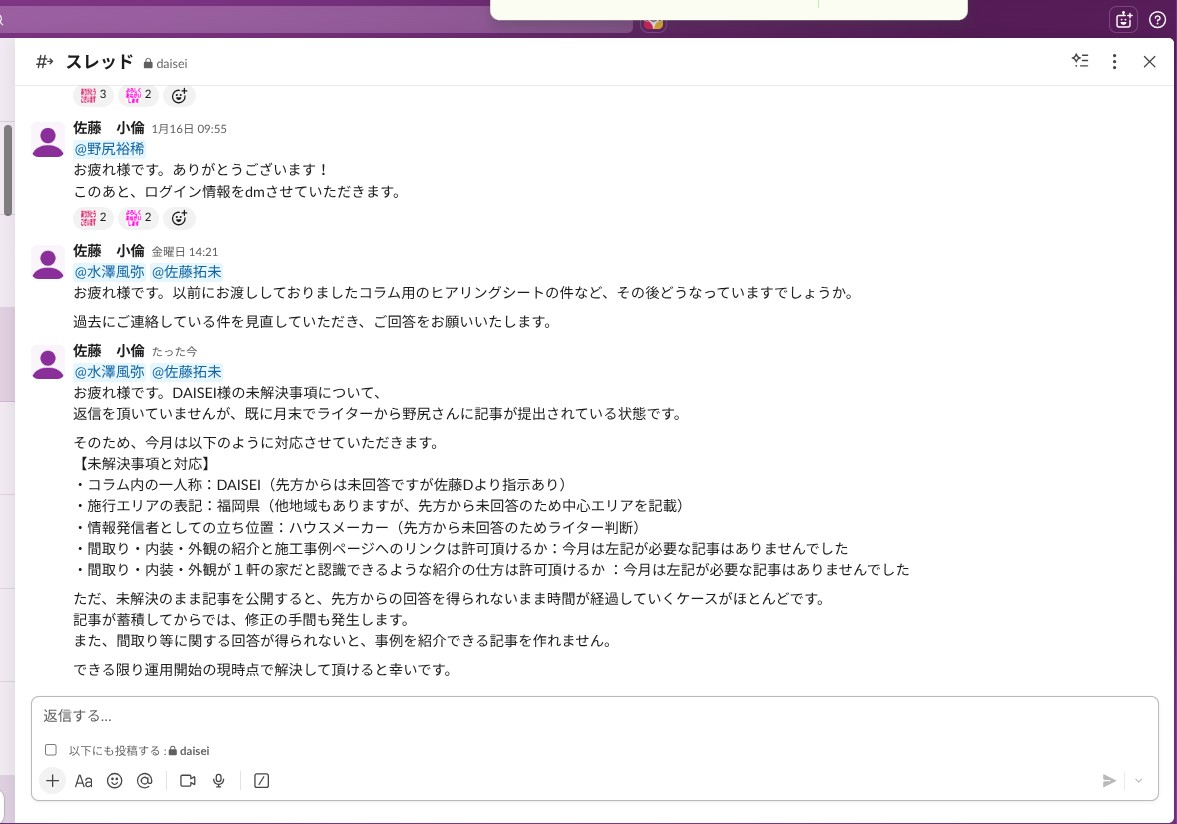Record an audio clip with the microphone
The height and width of the screenshot is (824, 1177).
218,781
